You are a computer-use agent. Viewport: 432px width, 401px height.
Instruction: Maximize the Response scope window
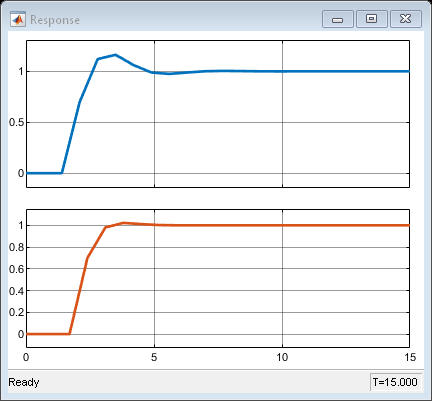click(x=372, y=19)
